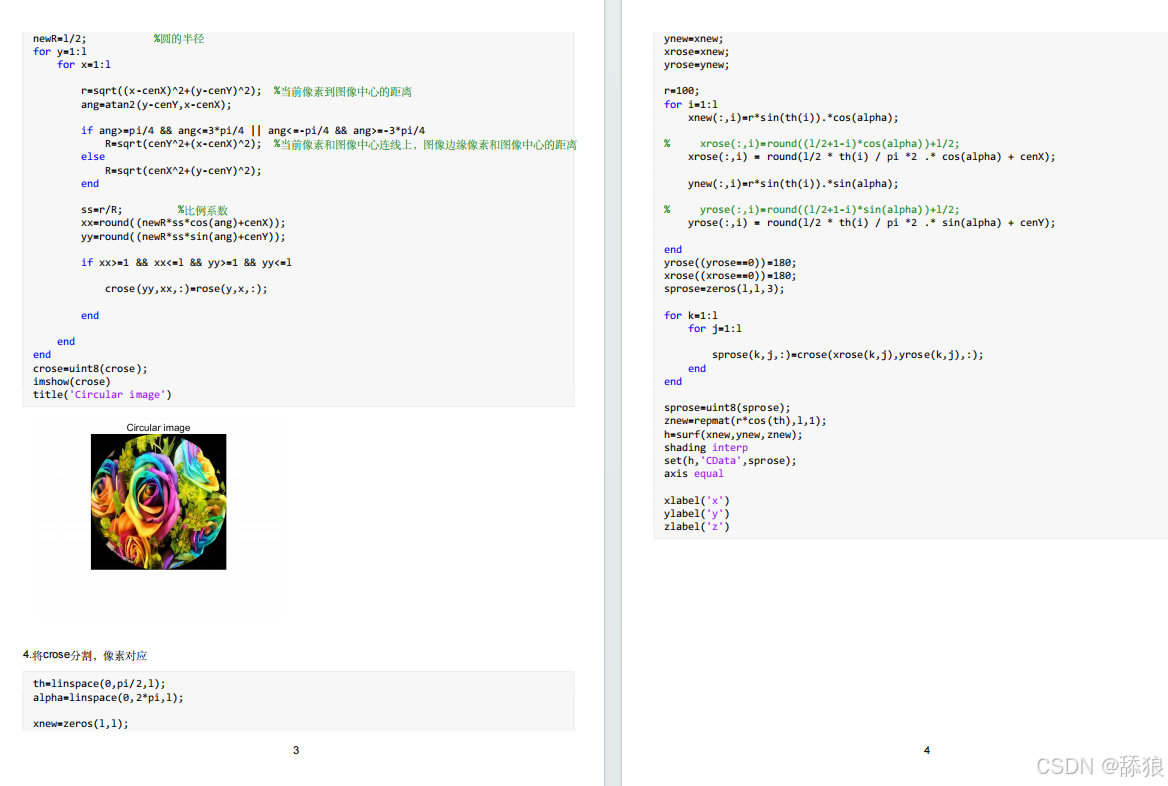Click the 'Circular image' figure title

point(158,428)
